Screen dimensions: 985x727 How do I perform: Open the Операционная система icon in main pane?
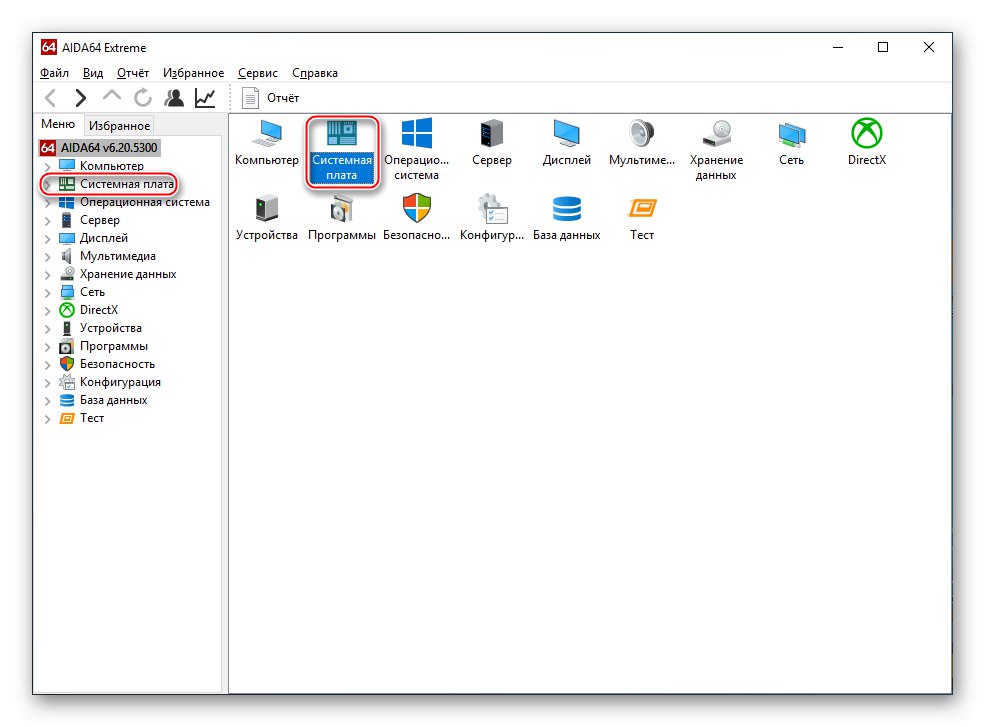[416, 150]
